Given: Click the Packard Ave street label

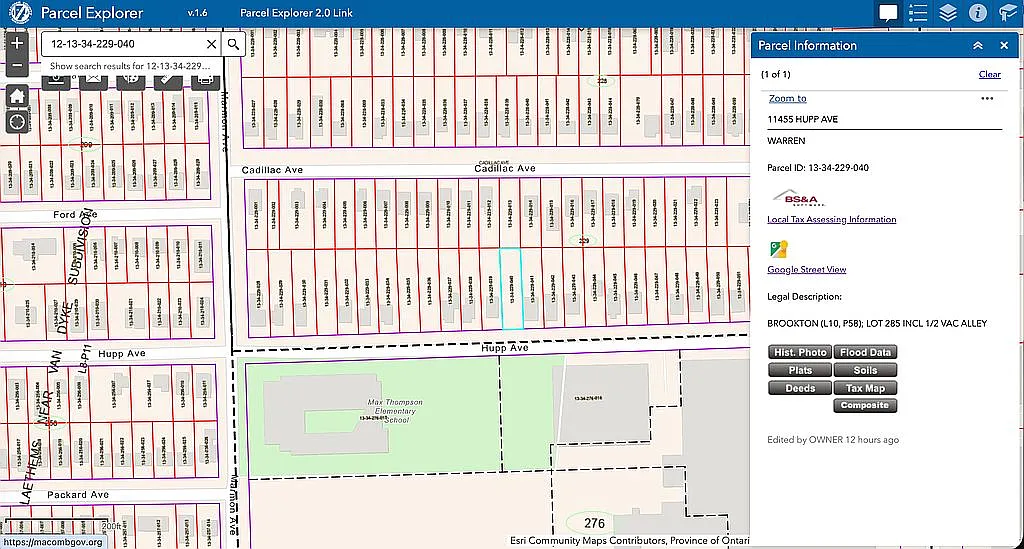Looking at the screenshot, I should 78,495.
